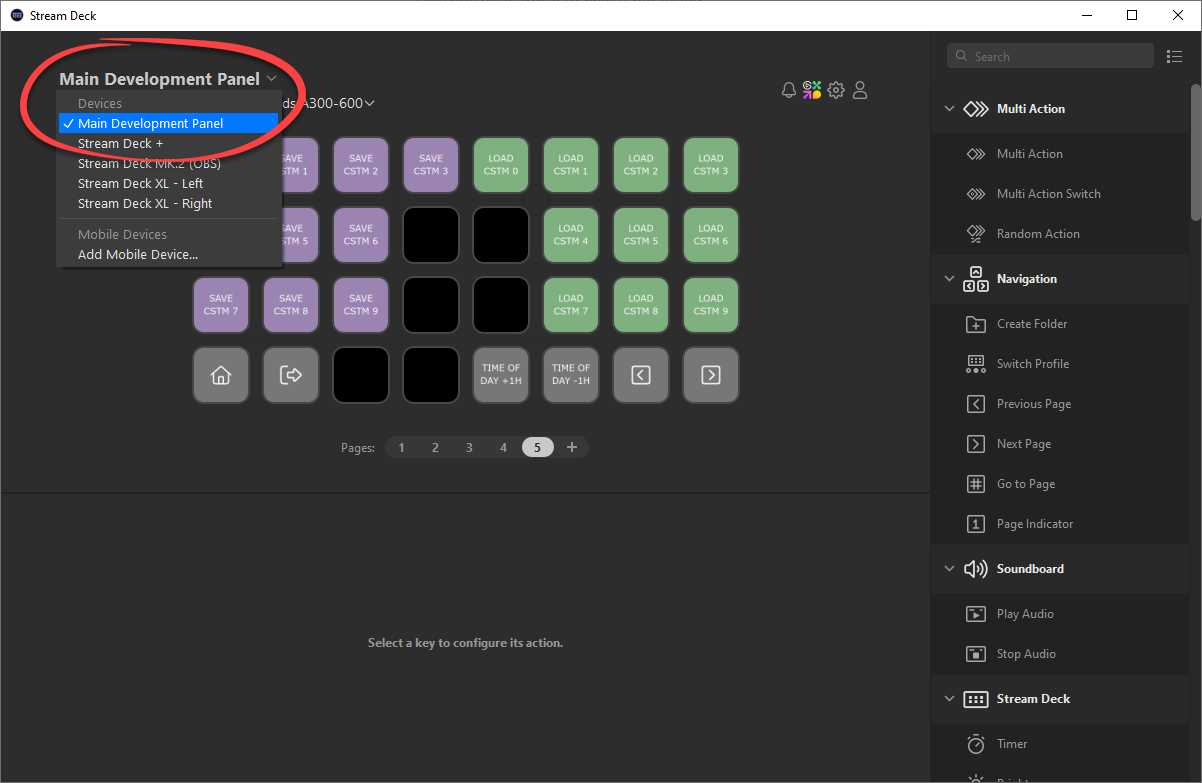The image size is (1202, 783).
Task: Click the Stream Deck app icon in title bar
Action: click(17, 15)
